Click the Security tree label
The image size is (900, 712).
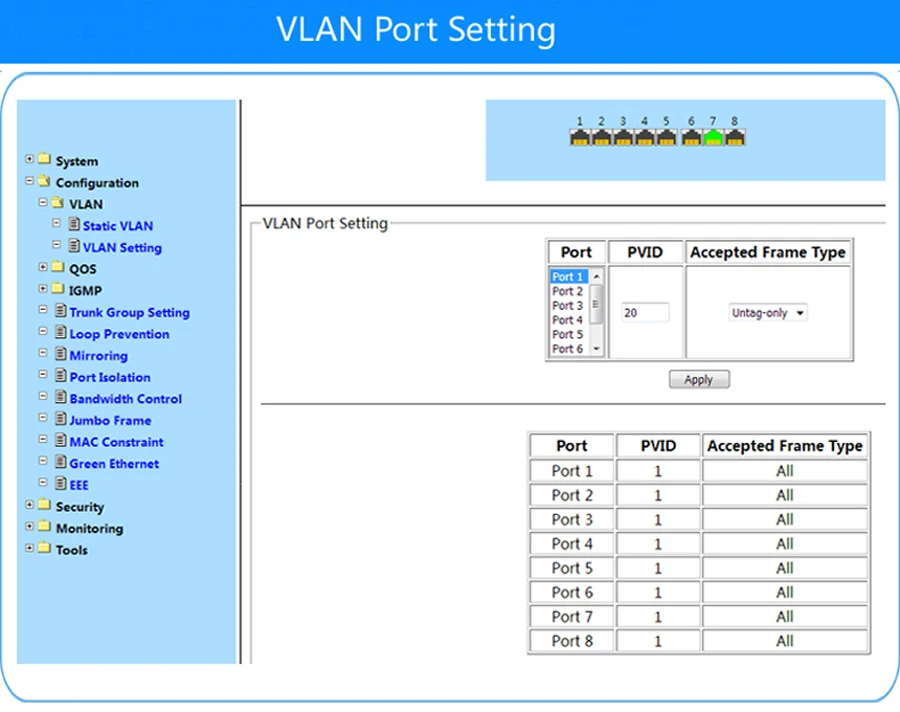(x=80, y=507)
